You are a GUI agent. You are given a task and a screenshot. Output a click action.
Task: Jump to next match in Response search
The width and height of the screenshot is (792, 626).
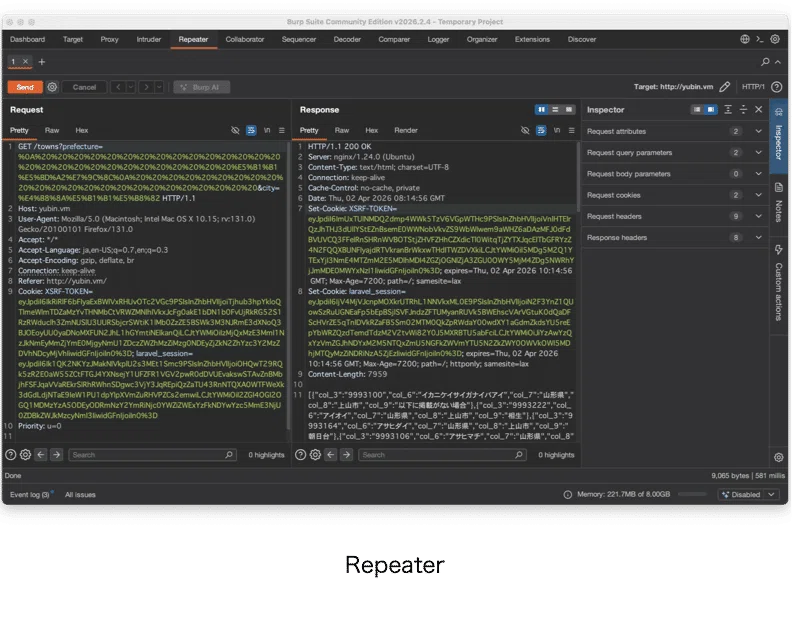(x=346, y=455)
